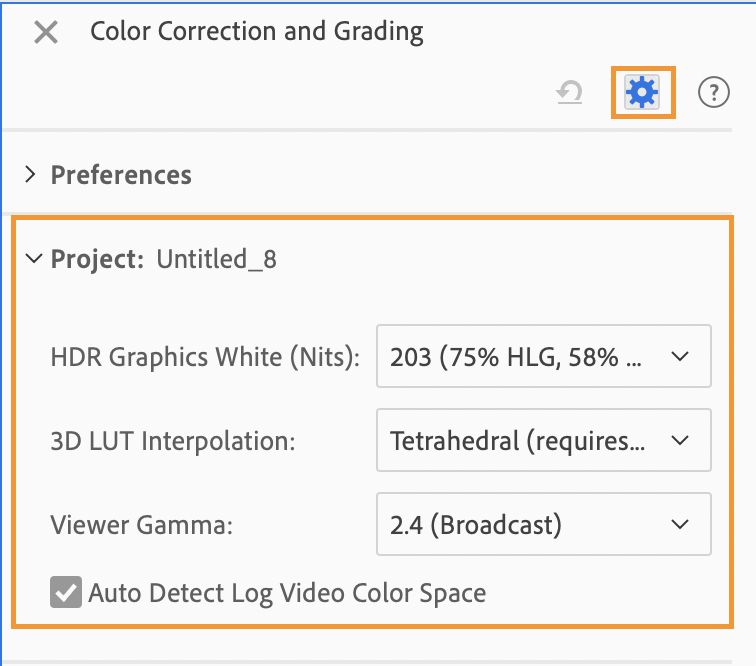Viewport: 756px width, 666px height.
Task: Click the Viewer Gamma label text
Action: pyautogui.click(x=141, y=524)
